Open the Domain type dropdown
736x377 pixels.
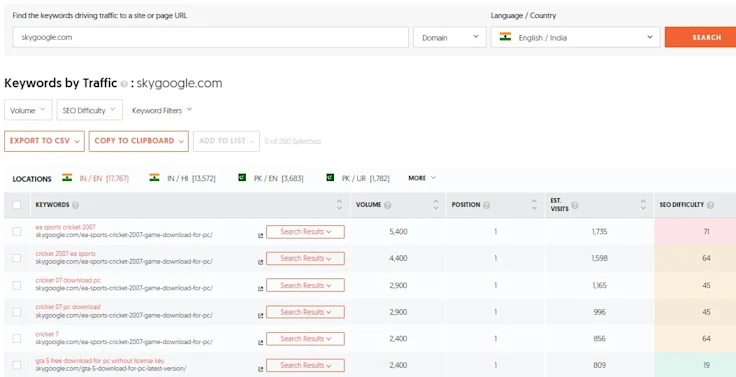450,37
